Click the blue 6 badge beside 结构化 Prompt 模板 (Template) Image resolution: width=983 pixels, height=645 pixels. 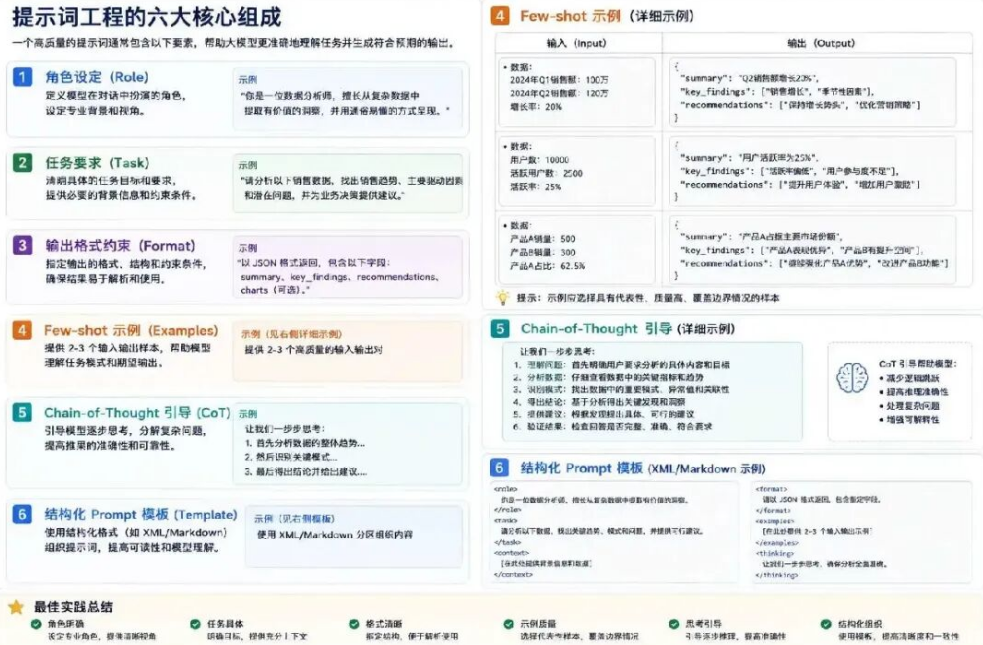click(22, 515)
